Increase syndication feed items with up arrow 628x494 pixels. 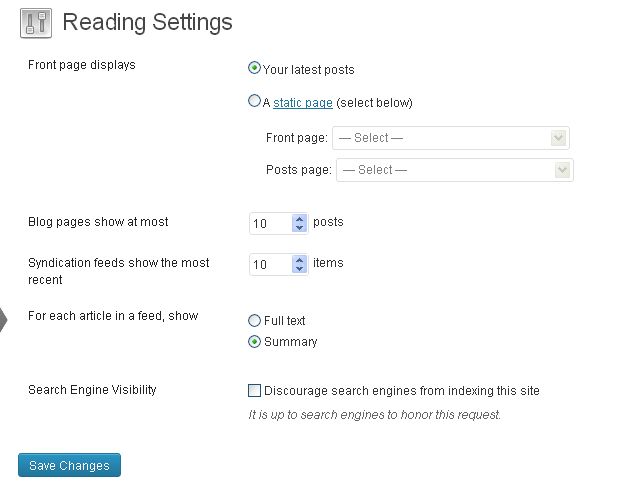299,260
